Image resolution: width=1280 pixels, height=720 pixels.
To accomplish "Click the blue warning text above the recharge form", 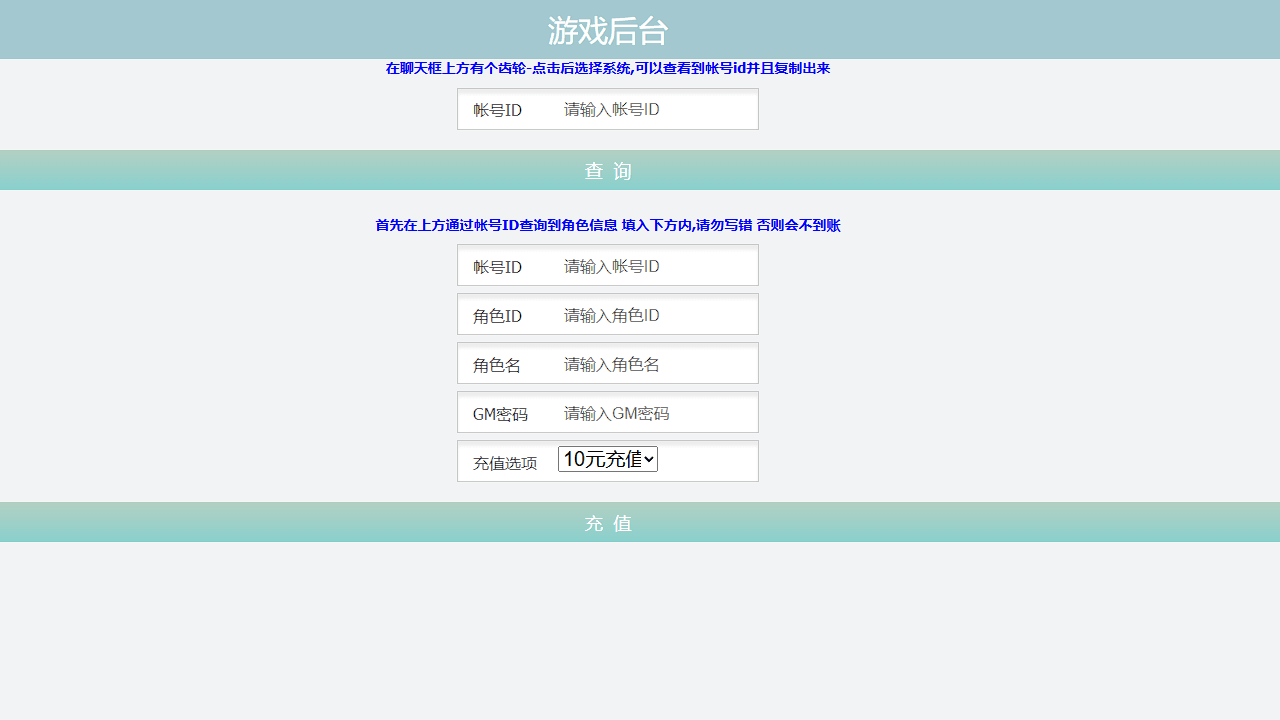I will click(607, 226).
